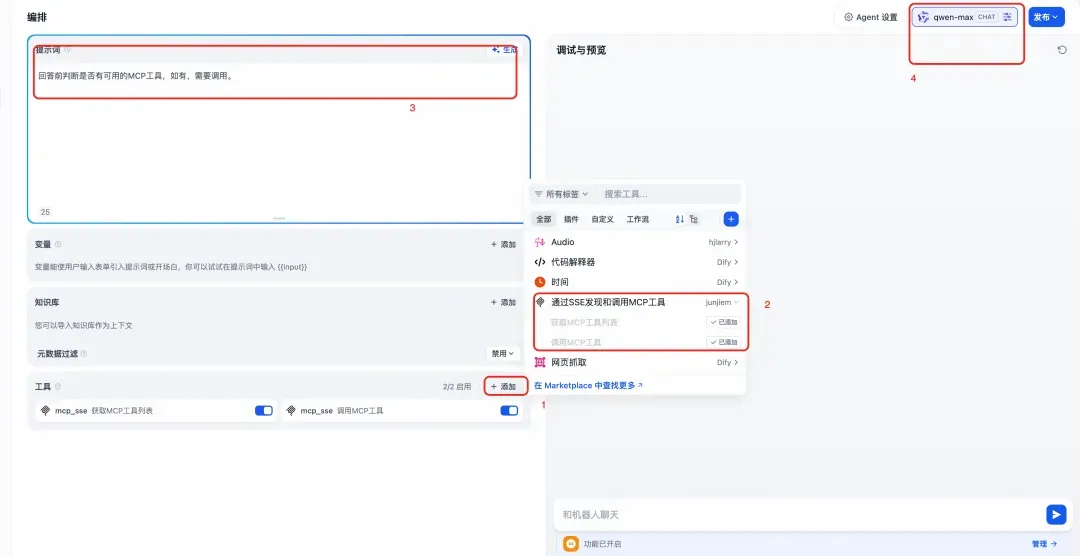The height and width of the screenshot is (556, 1080).
Task: Add a variable with 添加 in 变量
Action: [503, 244]
